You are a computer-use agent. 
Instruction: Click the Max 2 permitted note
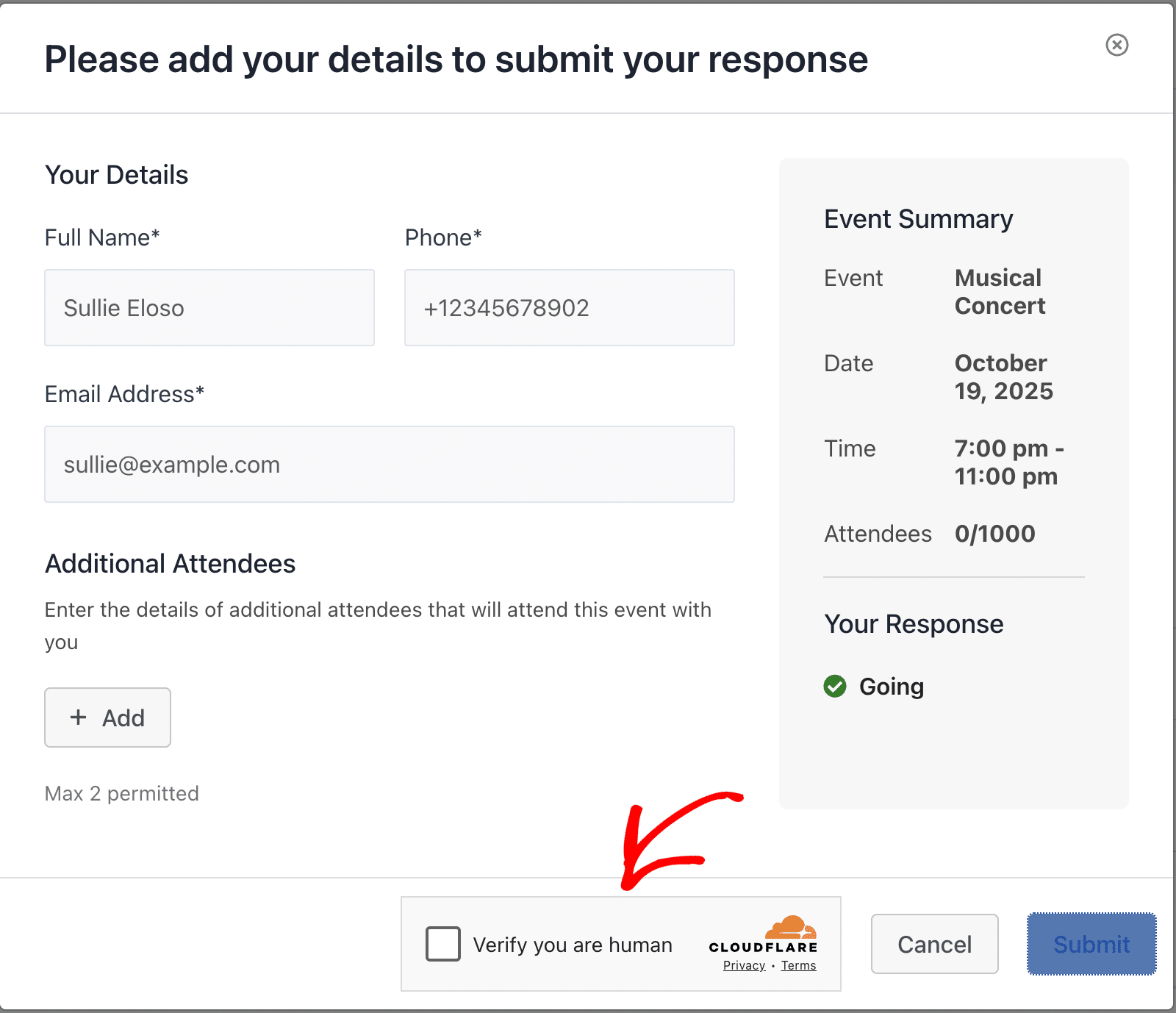122,794
